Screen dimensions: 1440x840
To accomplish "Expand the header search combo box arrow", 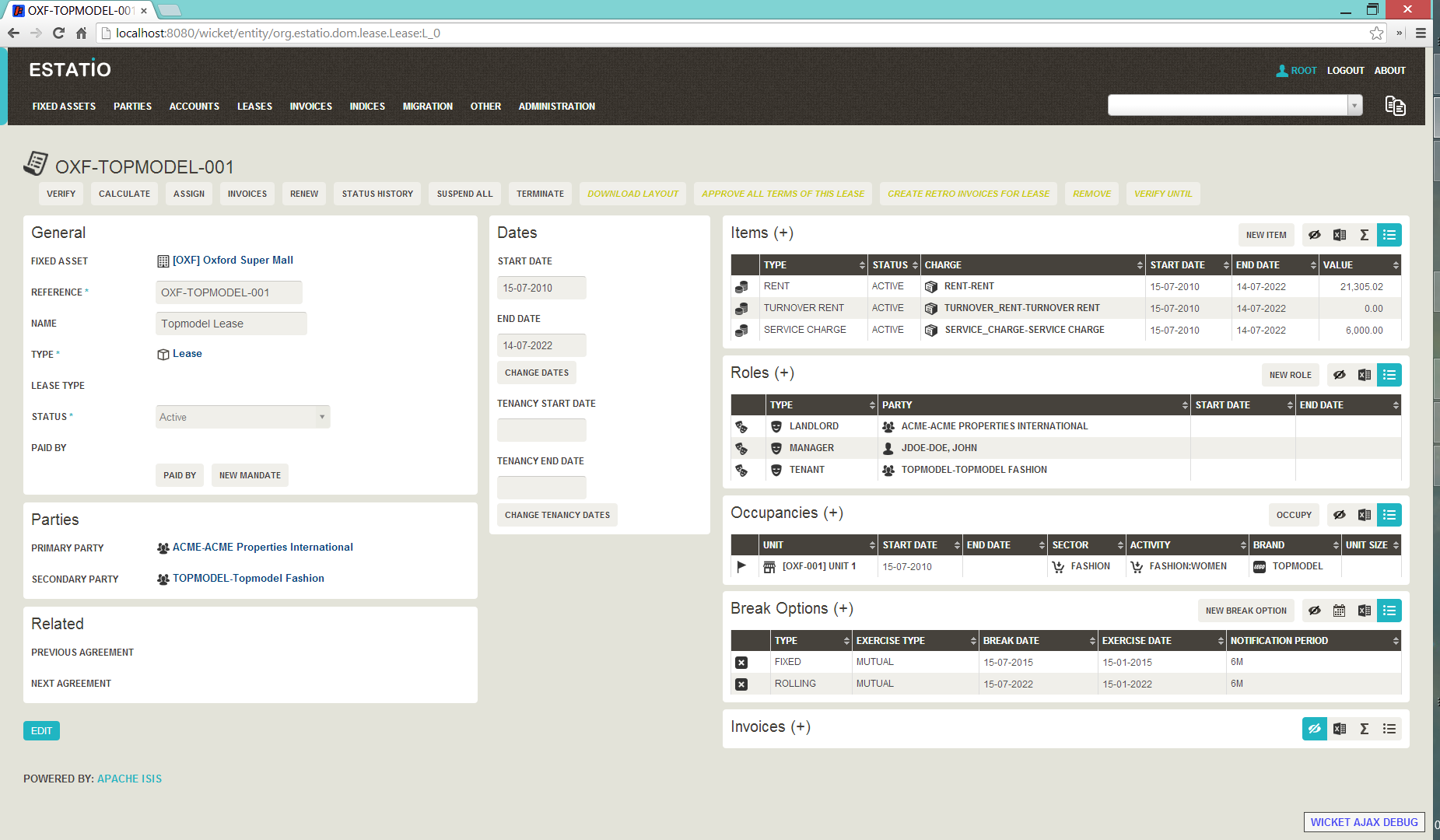I will [1354, 106].
